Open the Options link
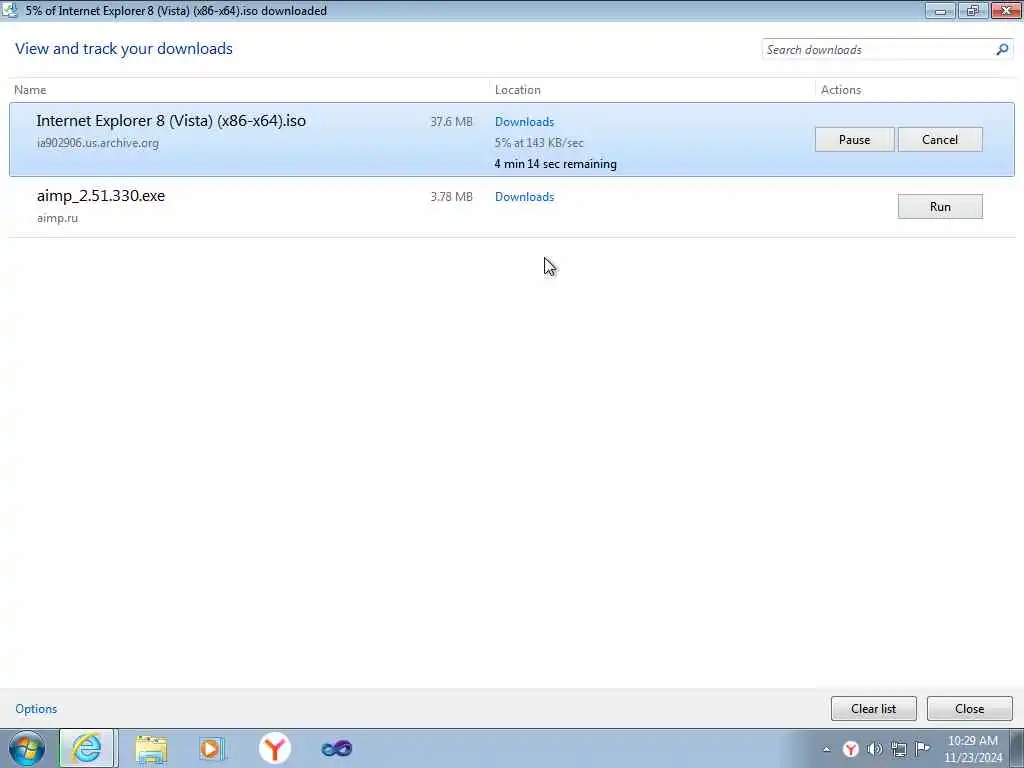 36,709
